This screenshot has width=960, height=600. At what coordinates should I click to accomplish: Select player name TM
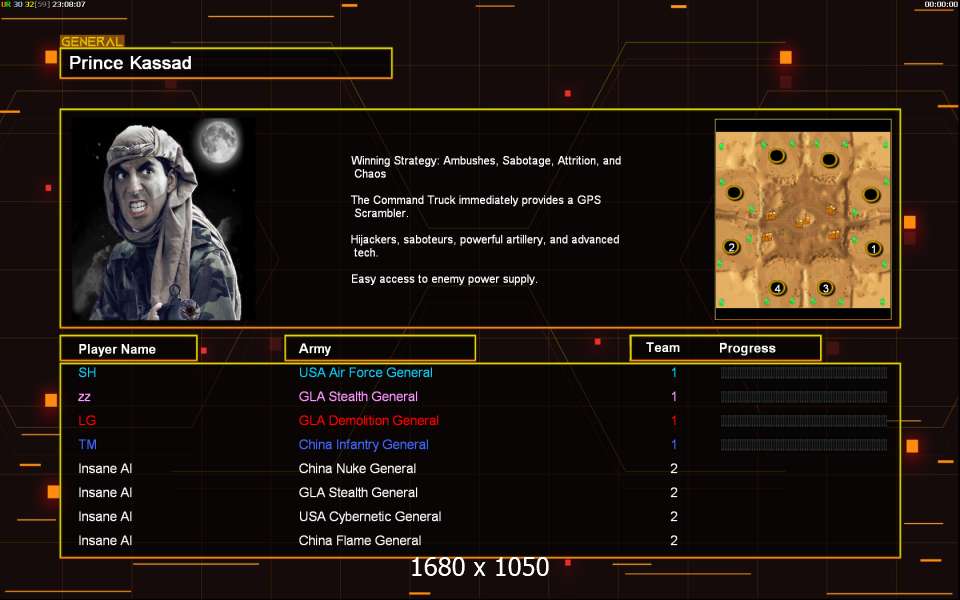88,444
